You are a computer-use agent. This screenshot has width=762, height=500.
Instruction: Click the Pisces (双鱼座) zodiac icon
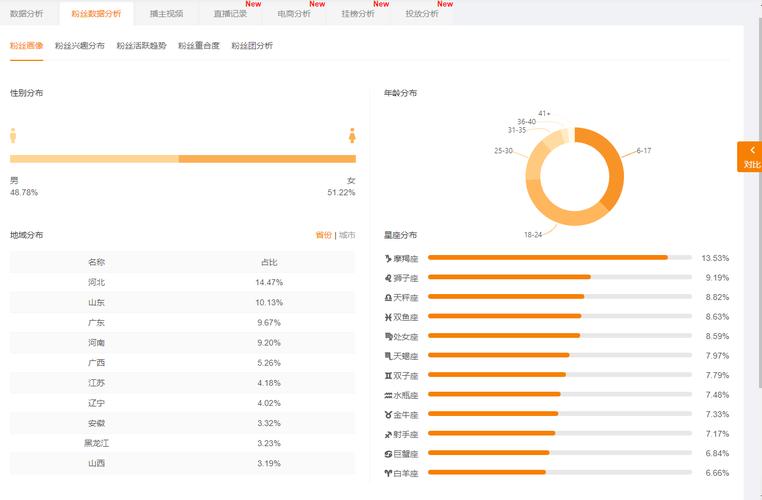coord(388,317)
